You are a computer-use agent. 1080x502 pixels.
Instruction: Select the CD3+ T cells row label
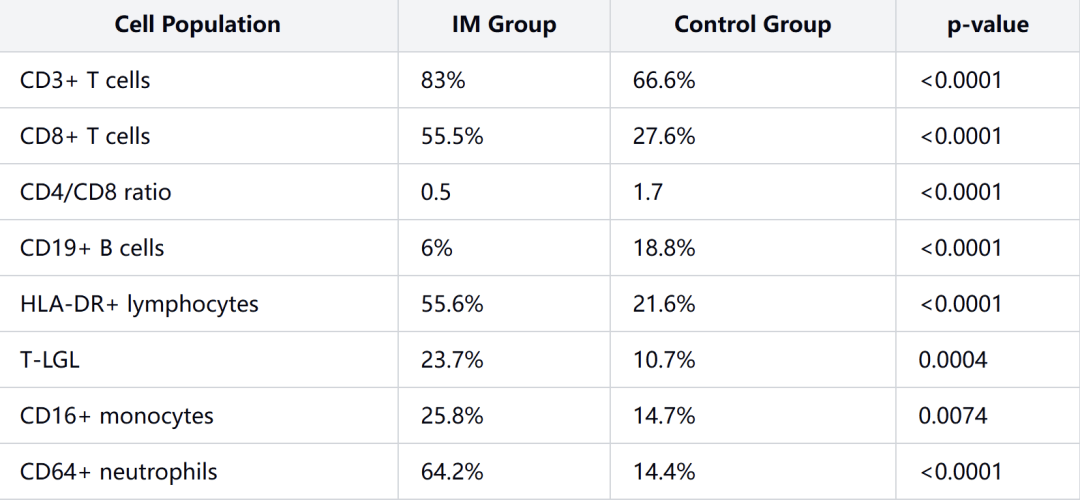pyautogui.click(x=85, y=81)
